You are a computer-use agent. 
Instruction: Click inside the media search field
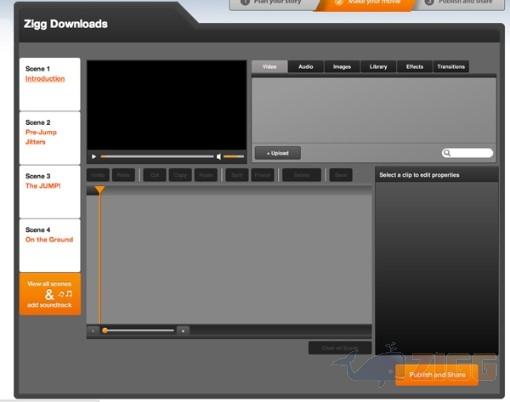point(467,153)
